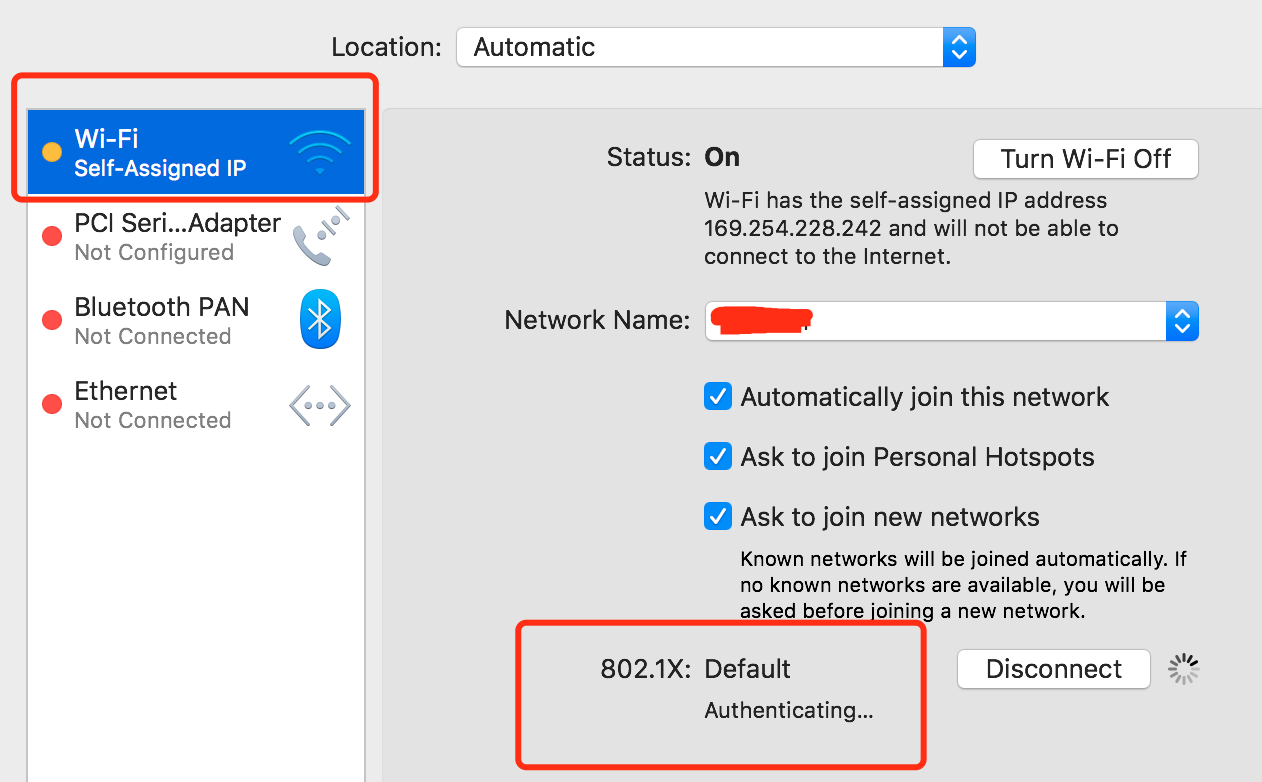This screenshot has height=782, width=1262.
Task: Click the spinning progress indicator near Disconnect
Action: (1183, 669)
